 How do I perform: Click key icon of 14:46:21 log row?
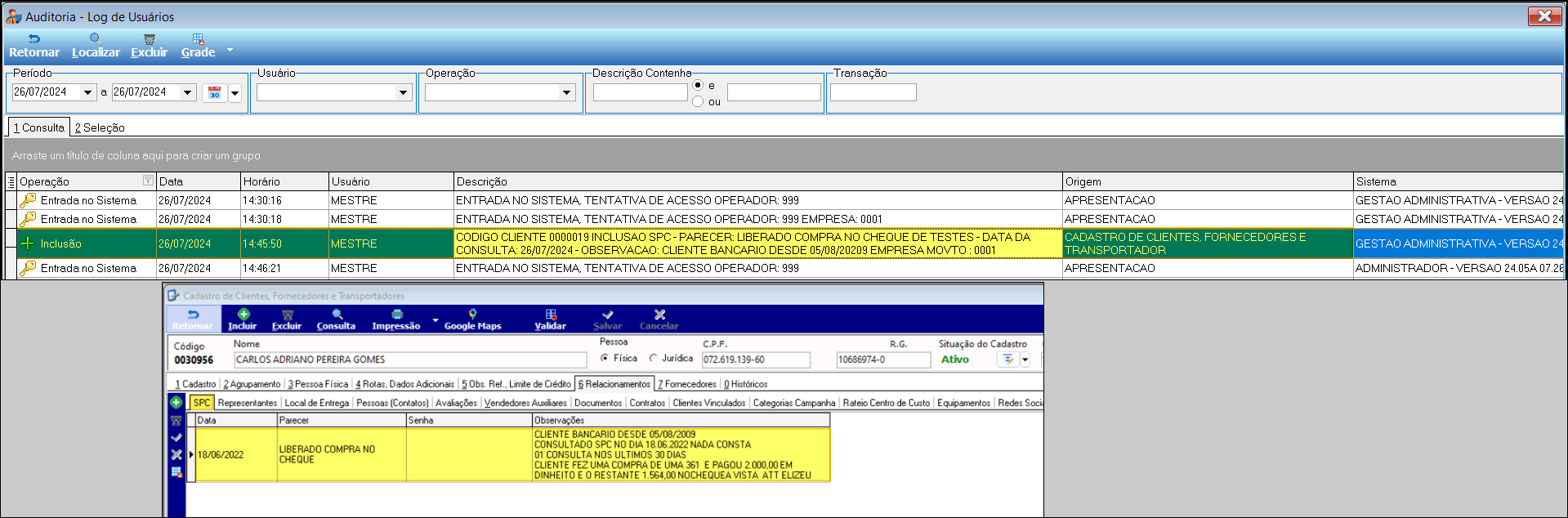pyautogui.click(x=28, y=268)
